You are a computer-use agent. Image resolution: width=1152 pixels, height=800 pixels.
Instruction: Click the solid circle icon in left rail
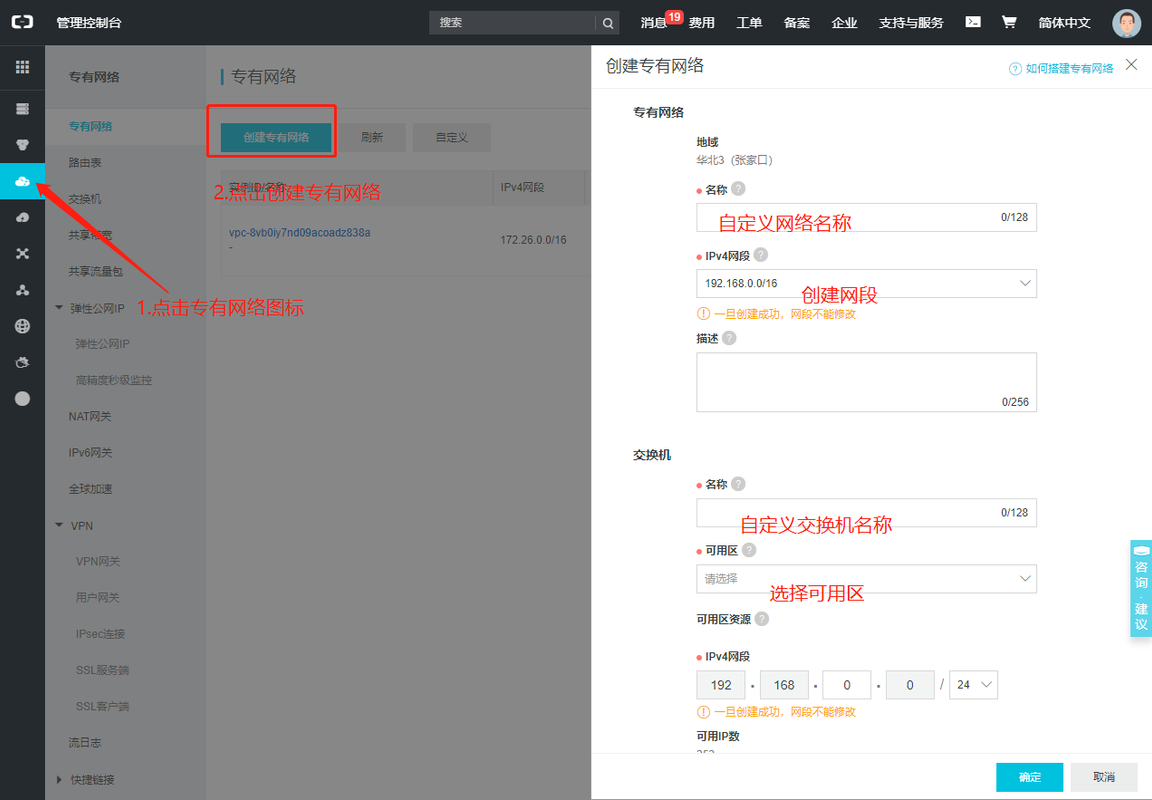[x=22, y=398]
